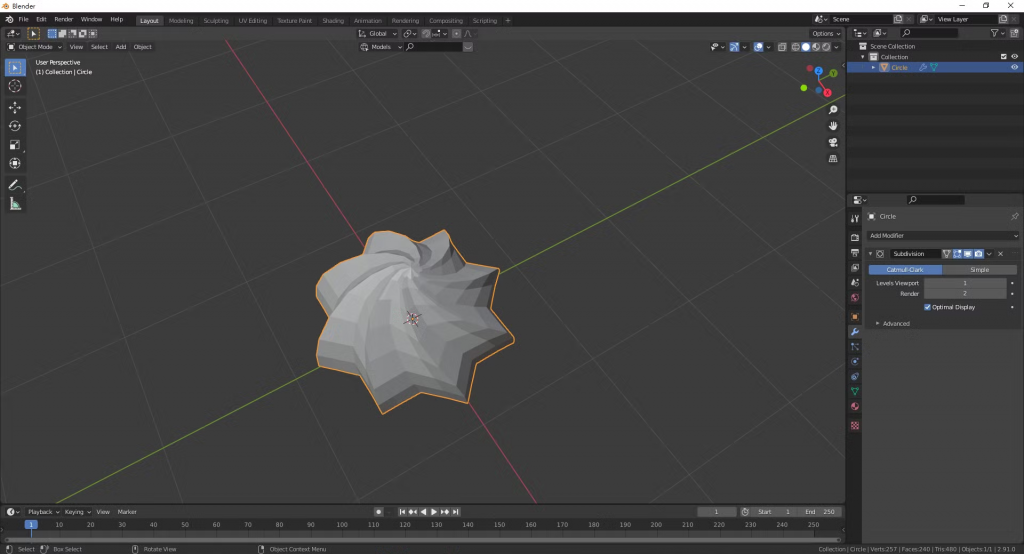Open the Particles properties tab

click(x=854, y=347)
